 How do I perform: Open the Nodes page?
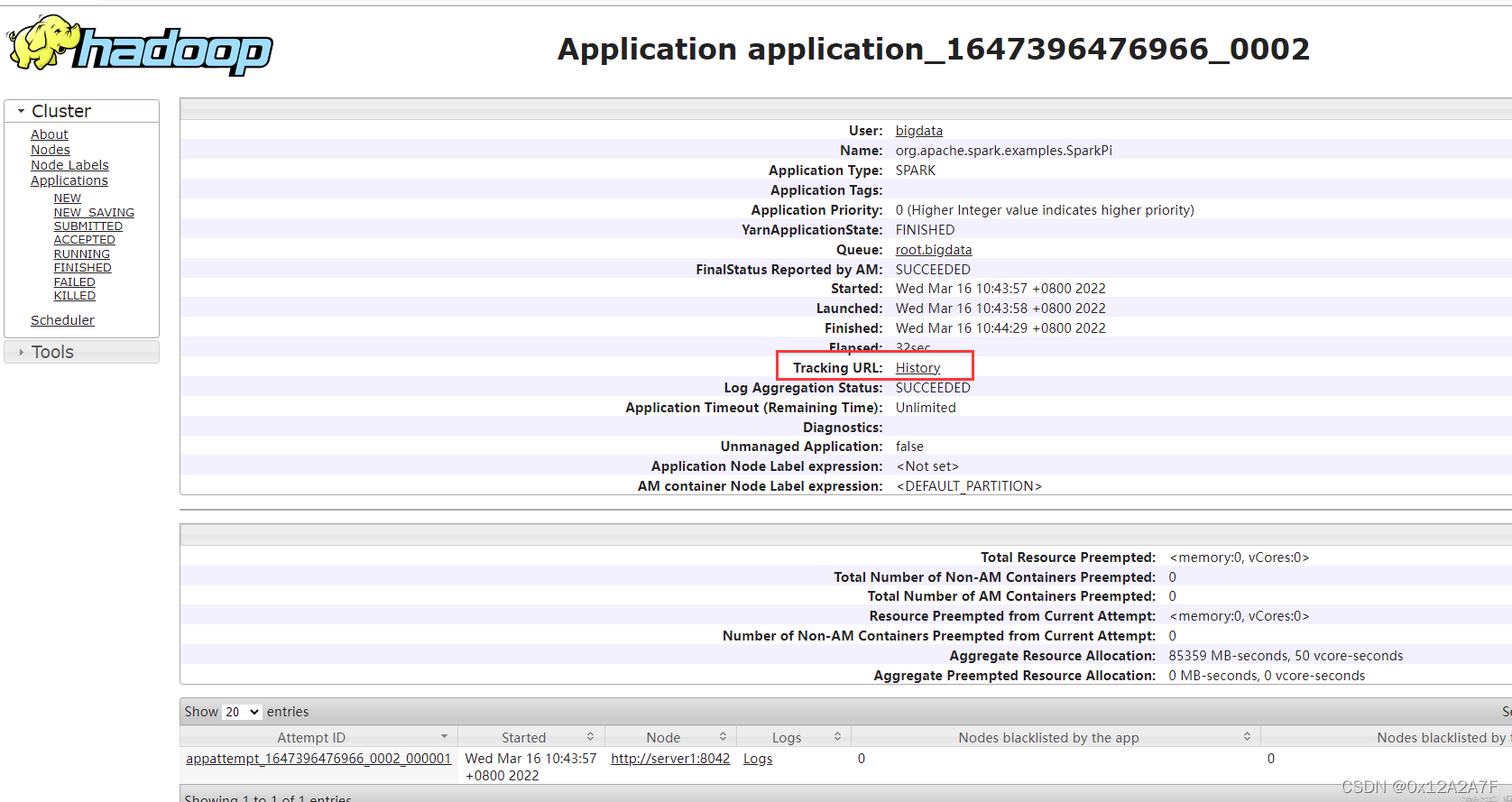50,150
